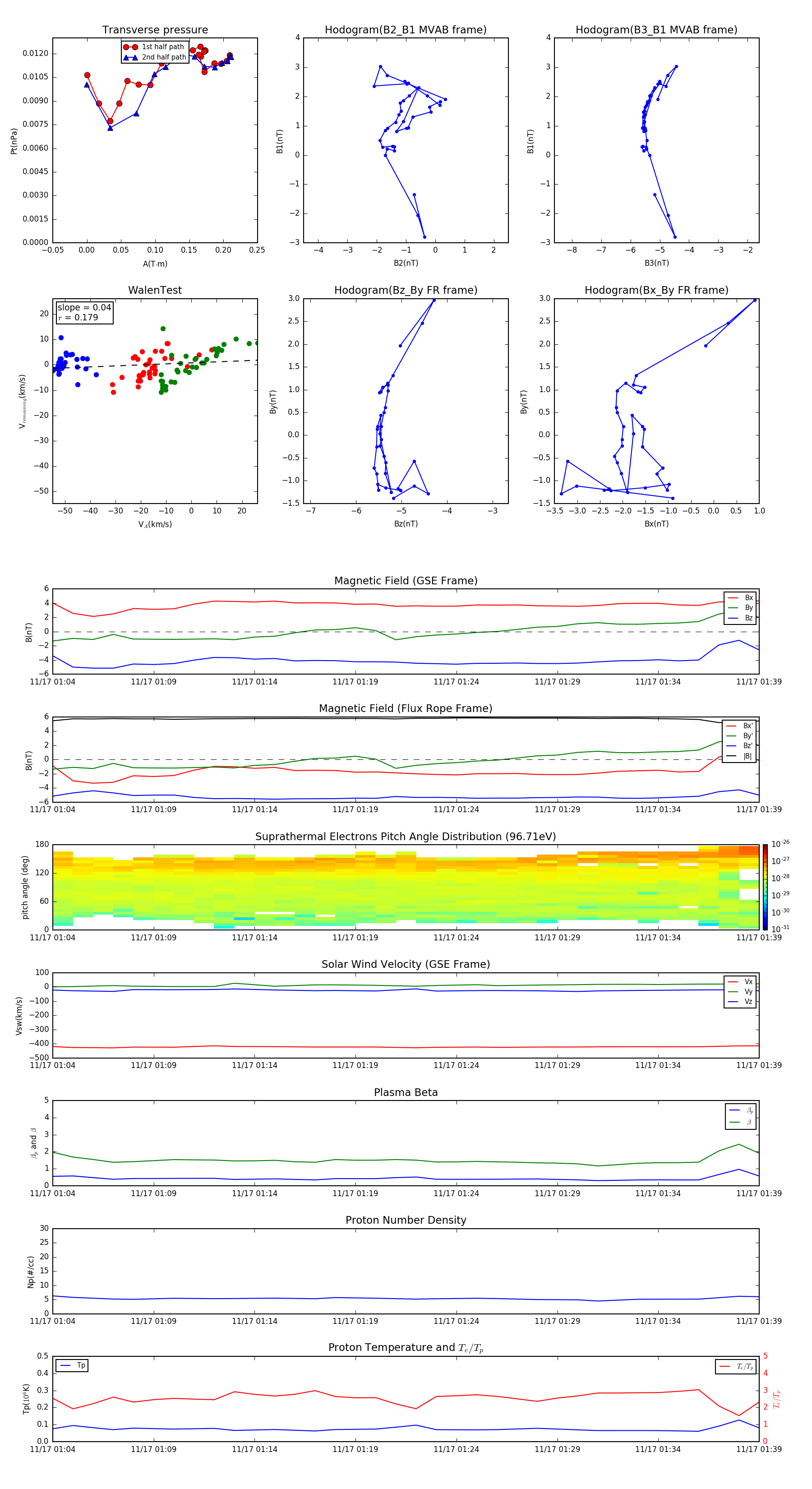
Task: Click the 'B2(nT)' x-axis label
Action: (x=406, y=263)
